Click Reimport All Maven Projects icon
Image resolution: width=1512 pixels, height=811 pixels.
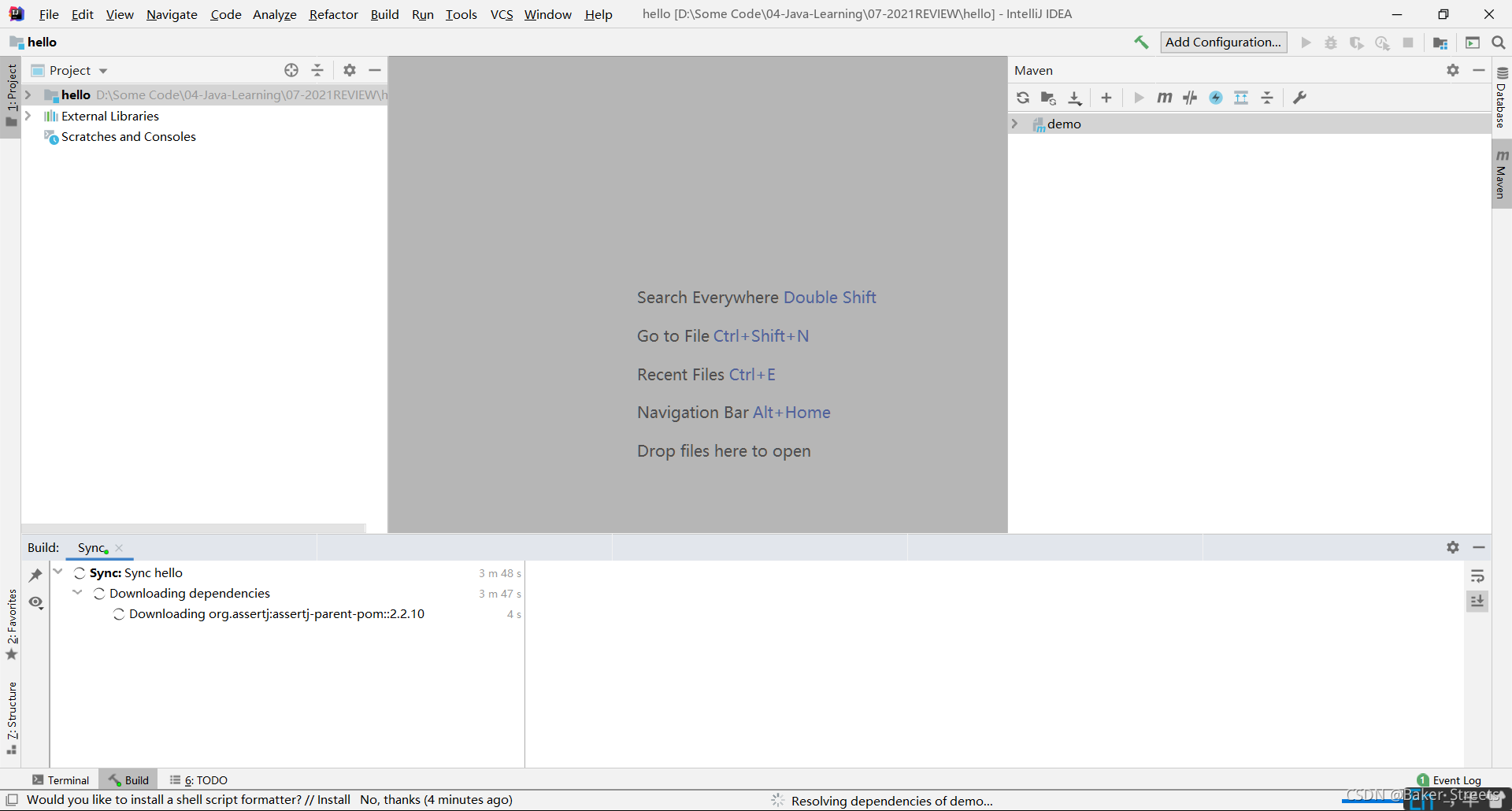[1023, 98]
